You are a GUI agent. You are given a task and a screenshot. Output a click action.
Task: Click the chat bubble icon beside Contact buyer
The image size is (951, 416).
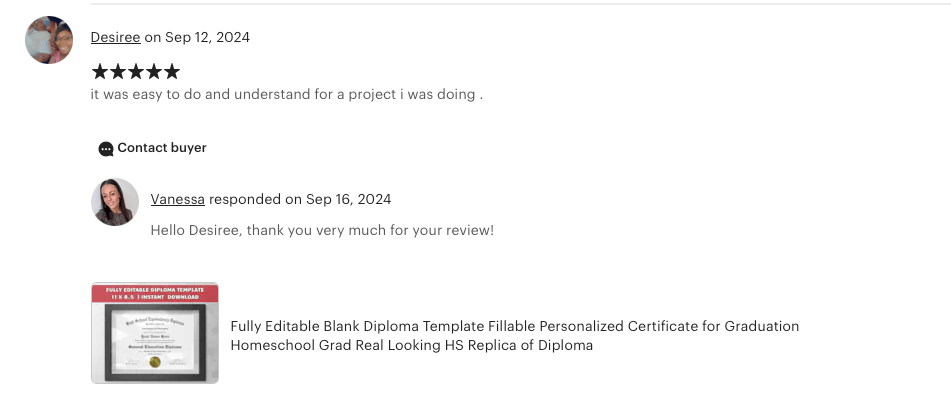click(106, 149)
